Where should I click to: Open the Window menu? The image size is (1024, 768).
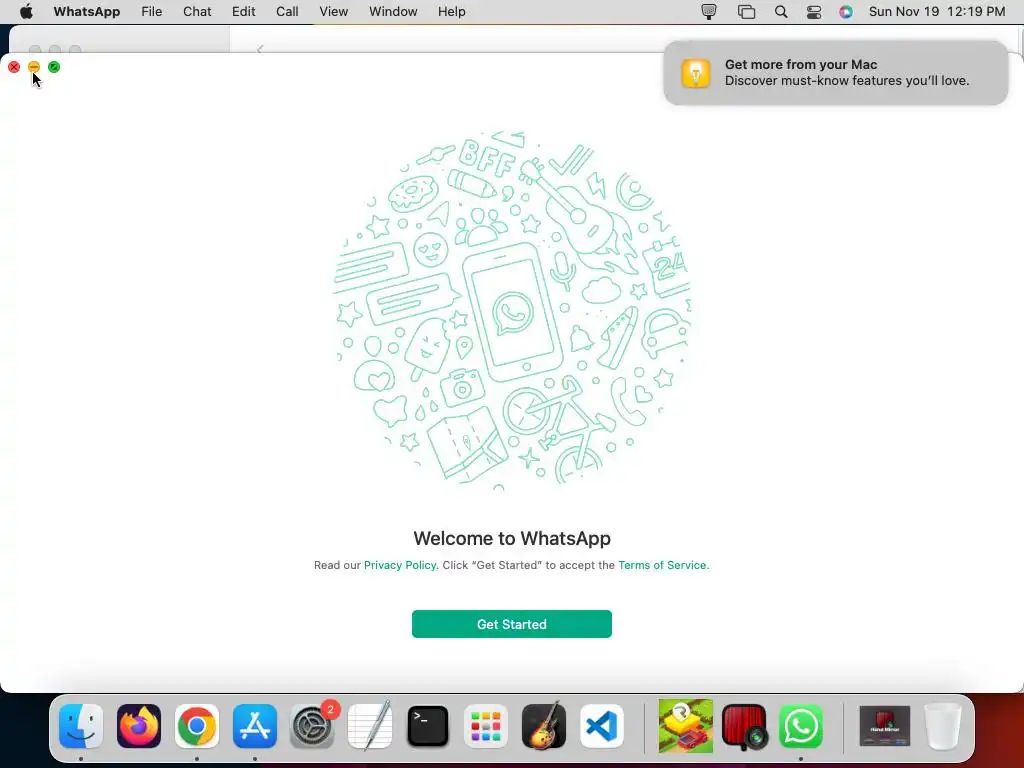pos(393,12)
